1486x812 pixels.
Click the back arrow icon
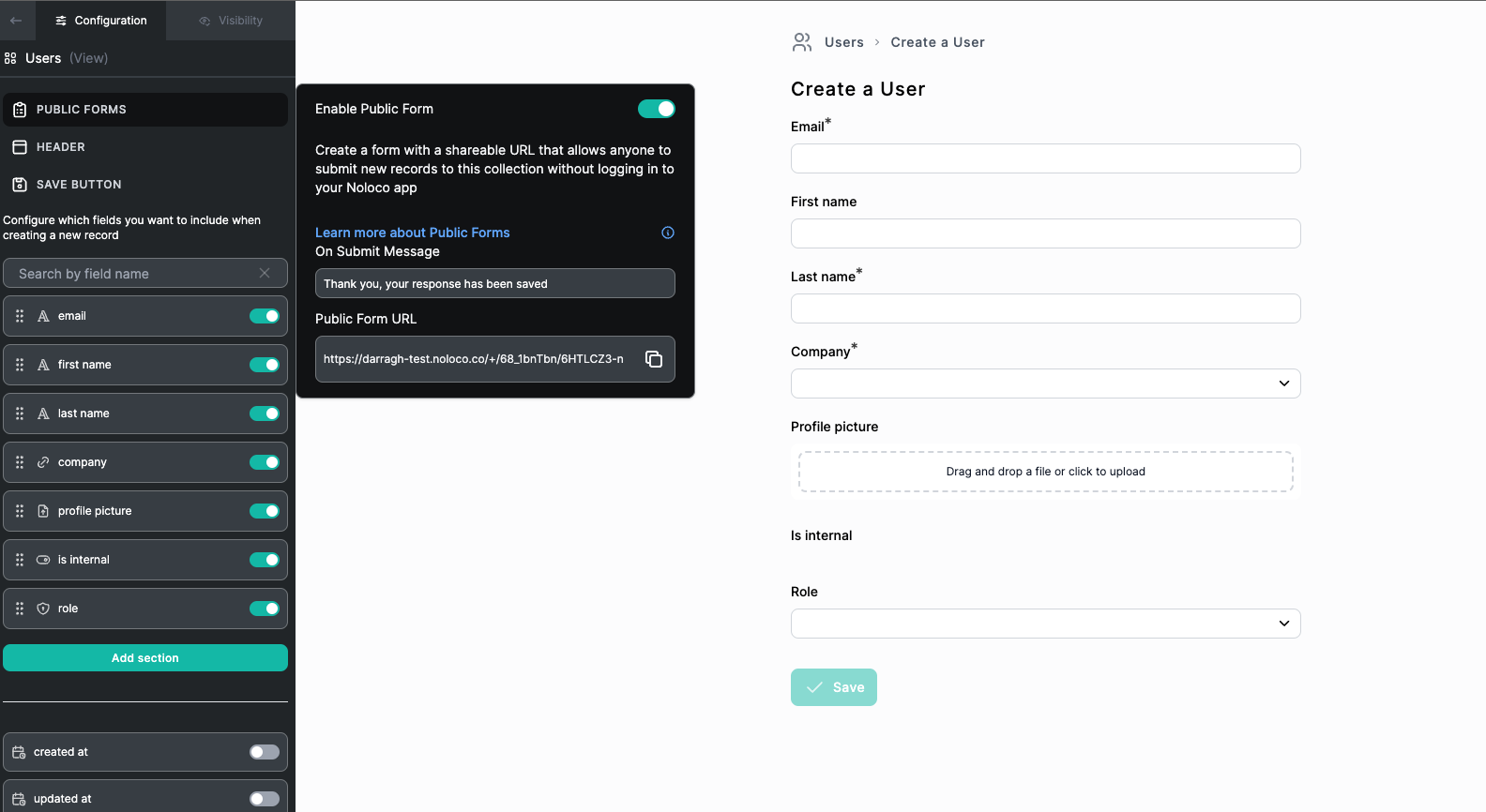point(16,21)
